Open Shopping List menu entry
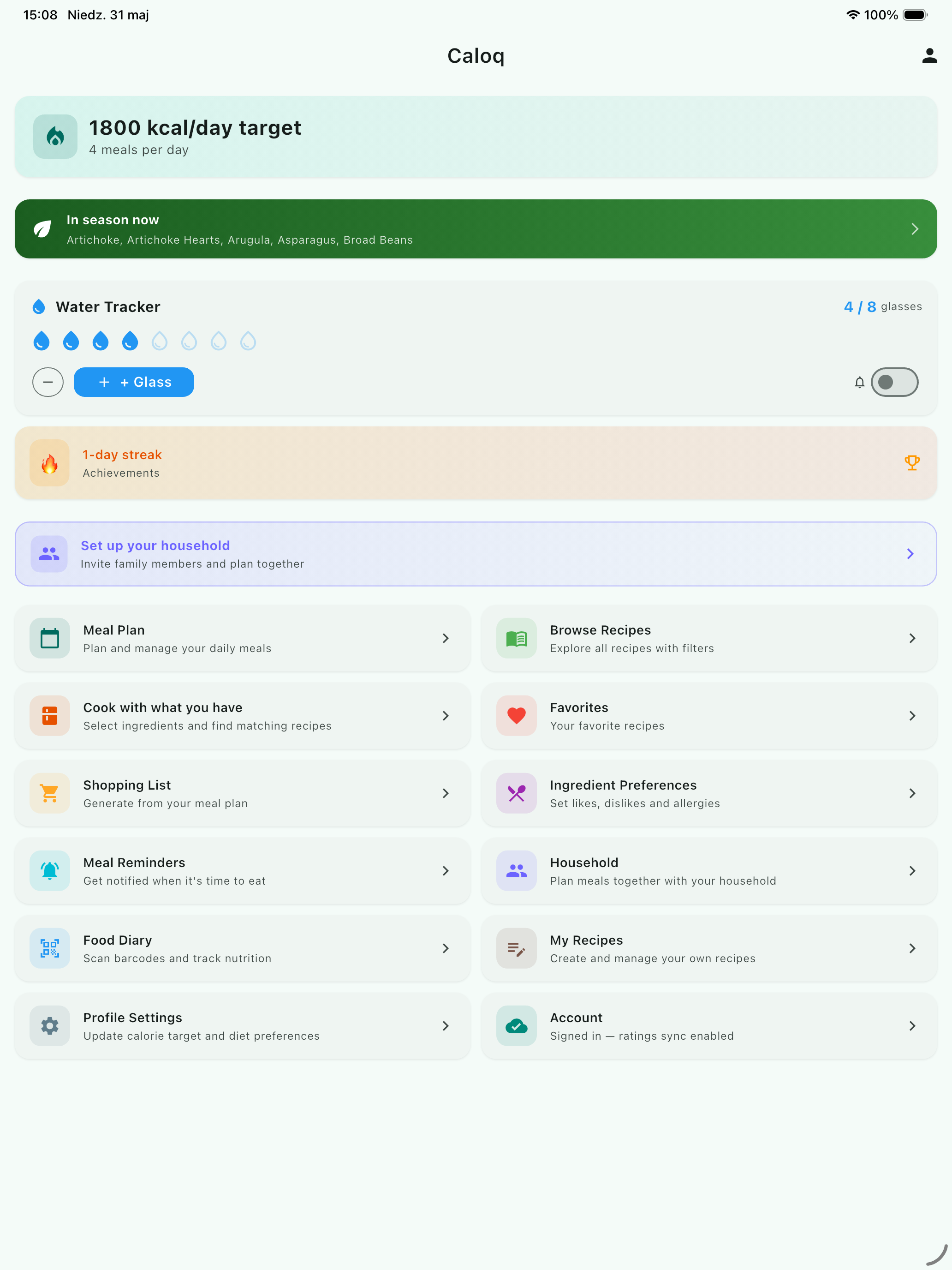 pyautogui.click(x=242, y=793)
